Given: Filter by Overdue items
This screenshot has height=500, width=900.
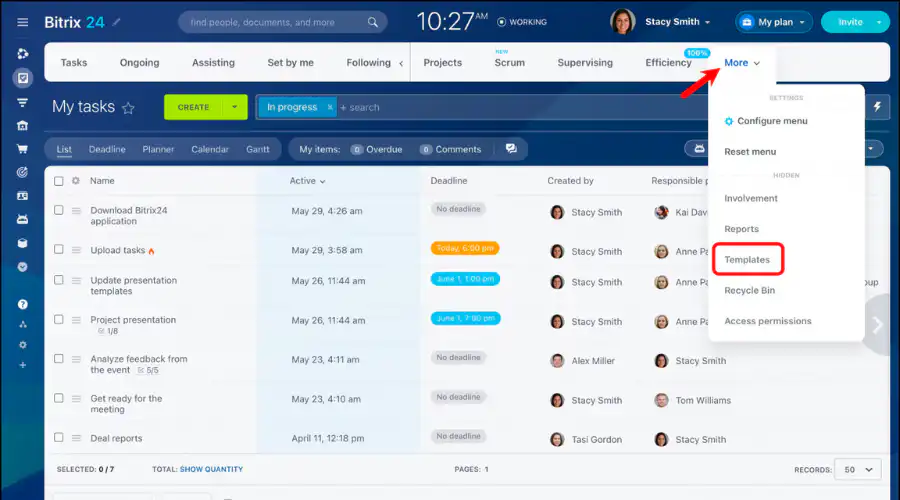Looking at the screenshot, I should point(377,149).
